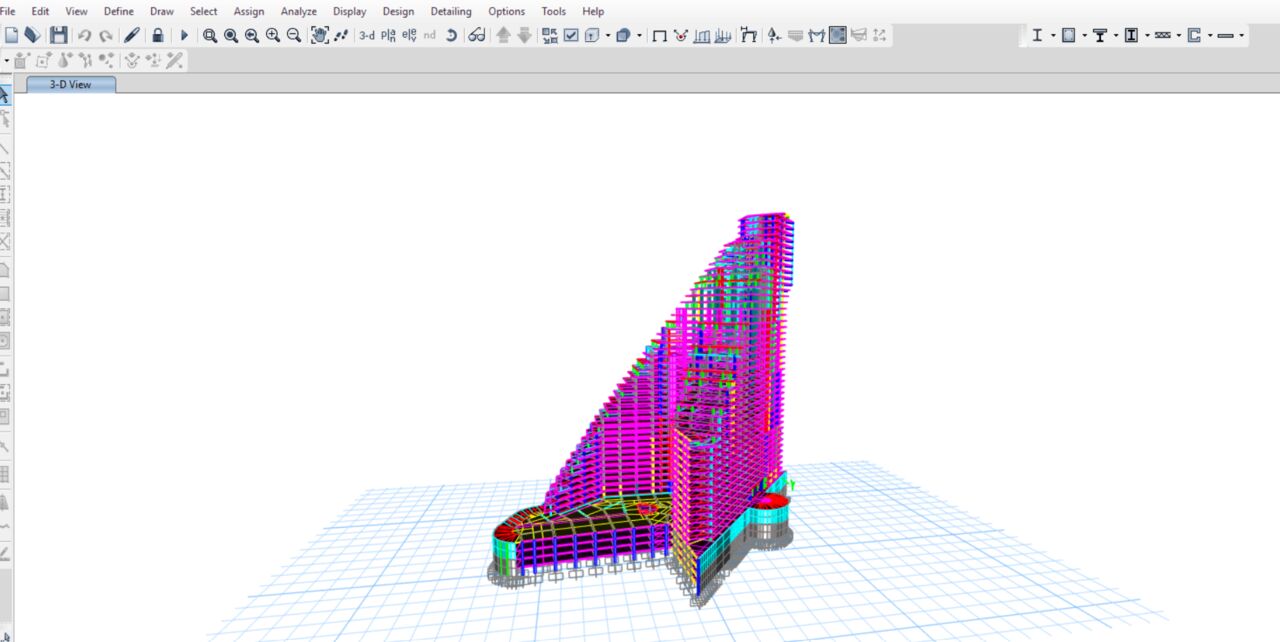Viewport: 1280px width, 642px height.
Task: Rotate the 3D view with circular arrow
Action: tap(451, 35)
